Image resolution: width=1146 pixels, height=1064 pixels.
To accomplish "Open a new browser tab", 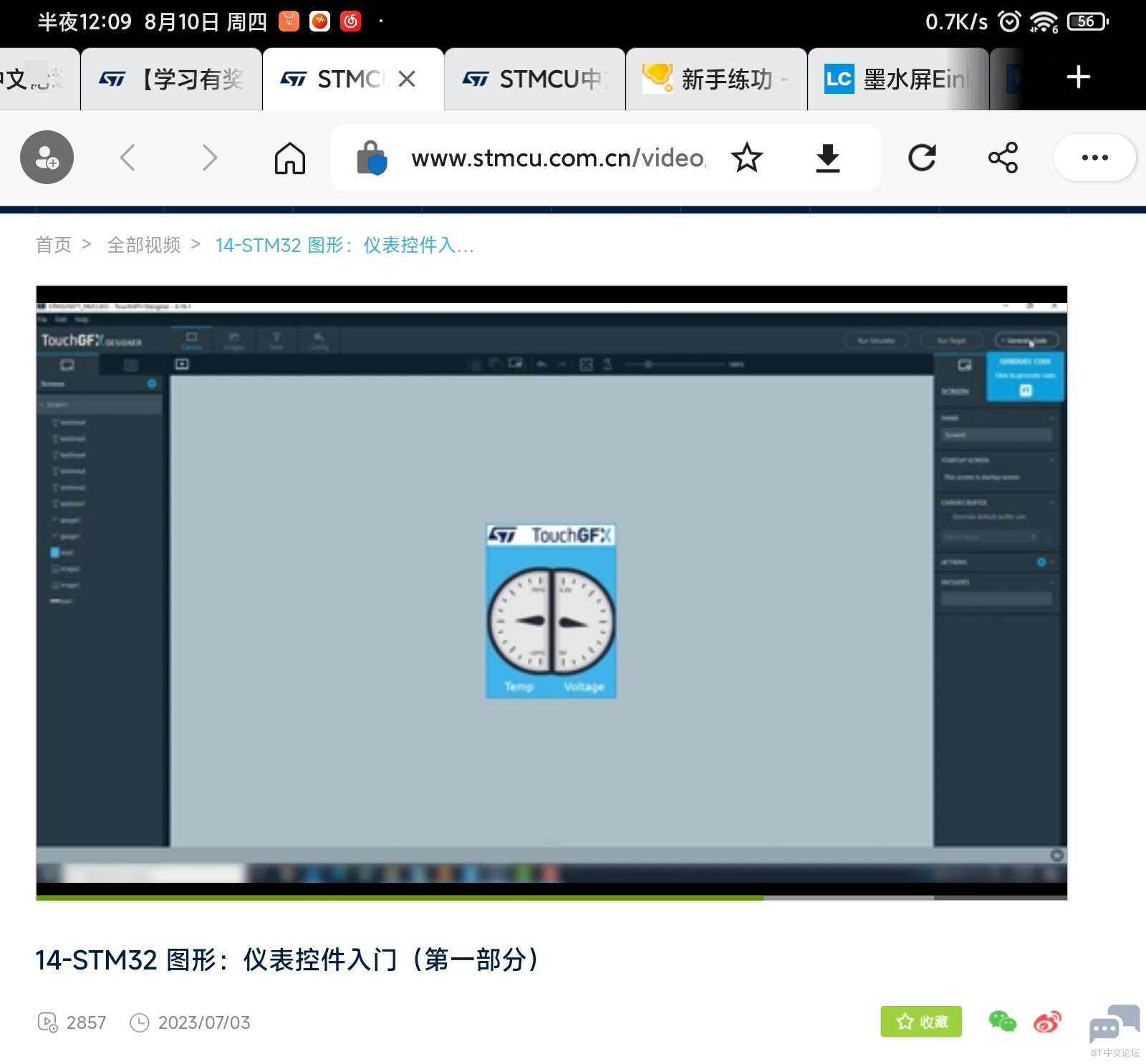I will (1078, 77).
